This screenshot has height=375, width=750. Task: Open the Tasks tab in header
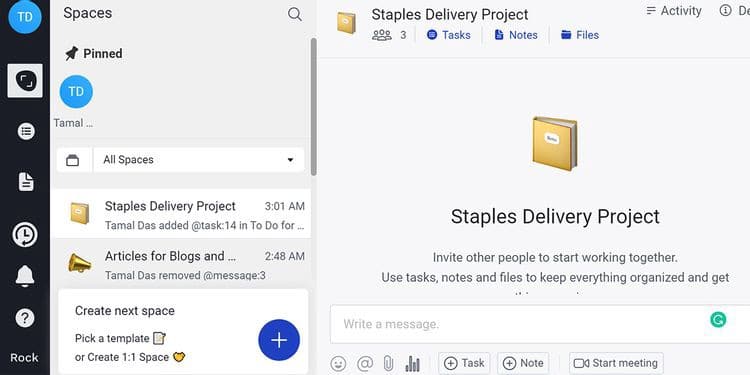point(448,35)
